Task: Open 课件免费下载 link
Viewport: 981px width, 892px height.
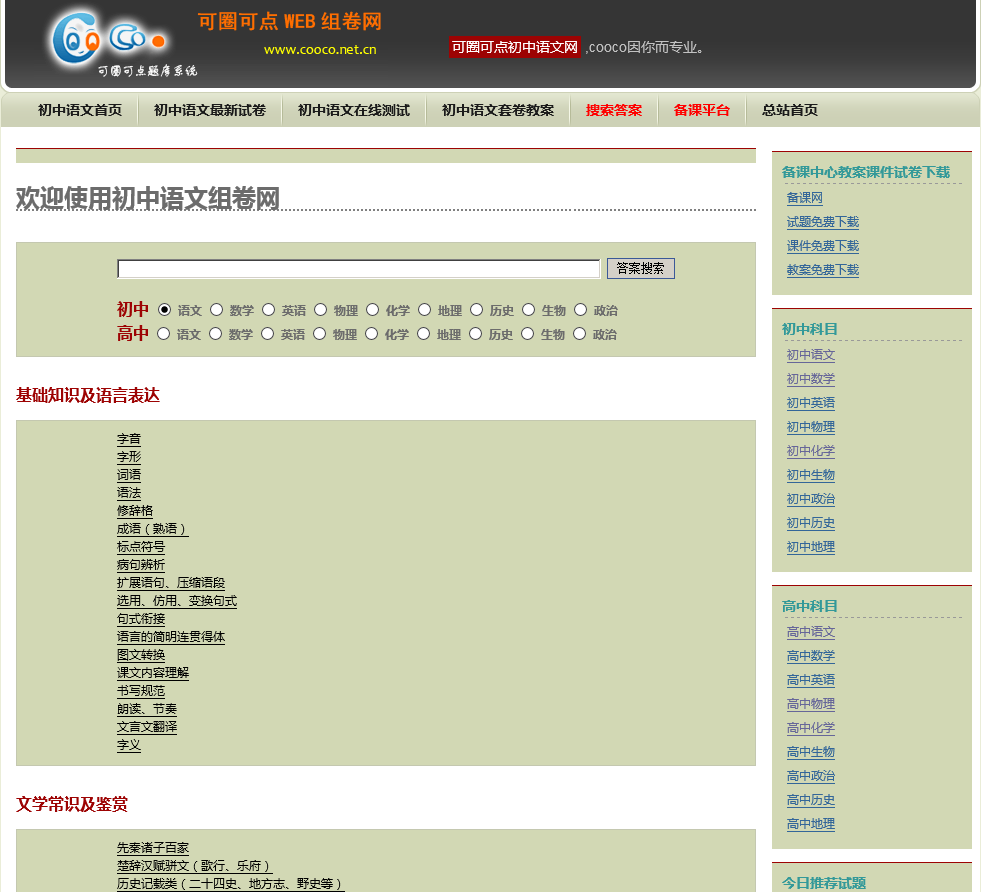Action: click(823, 246)
